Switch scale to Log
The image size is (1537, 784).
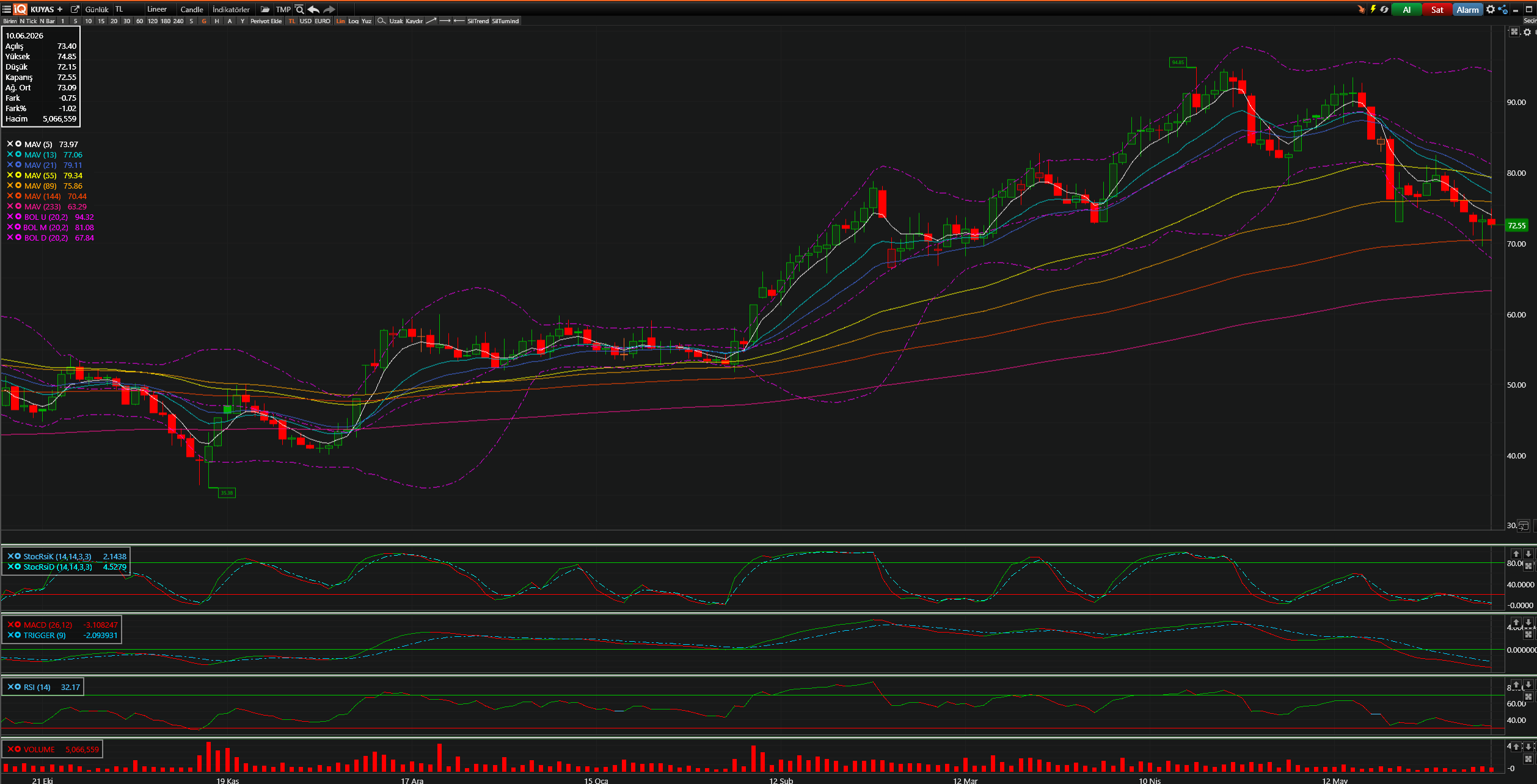[x=354, y=21]
